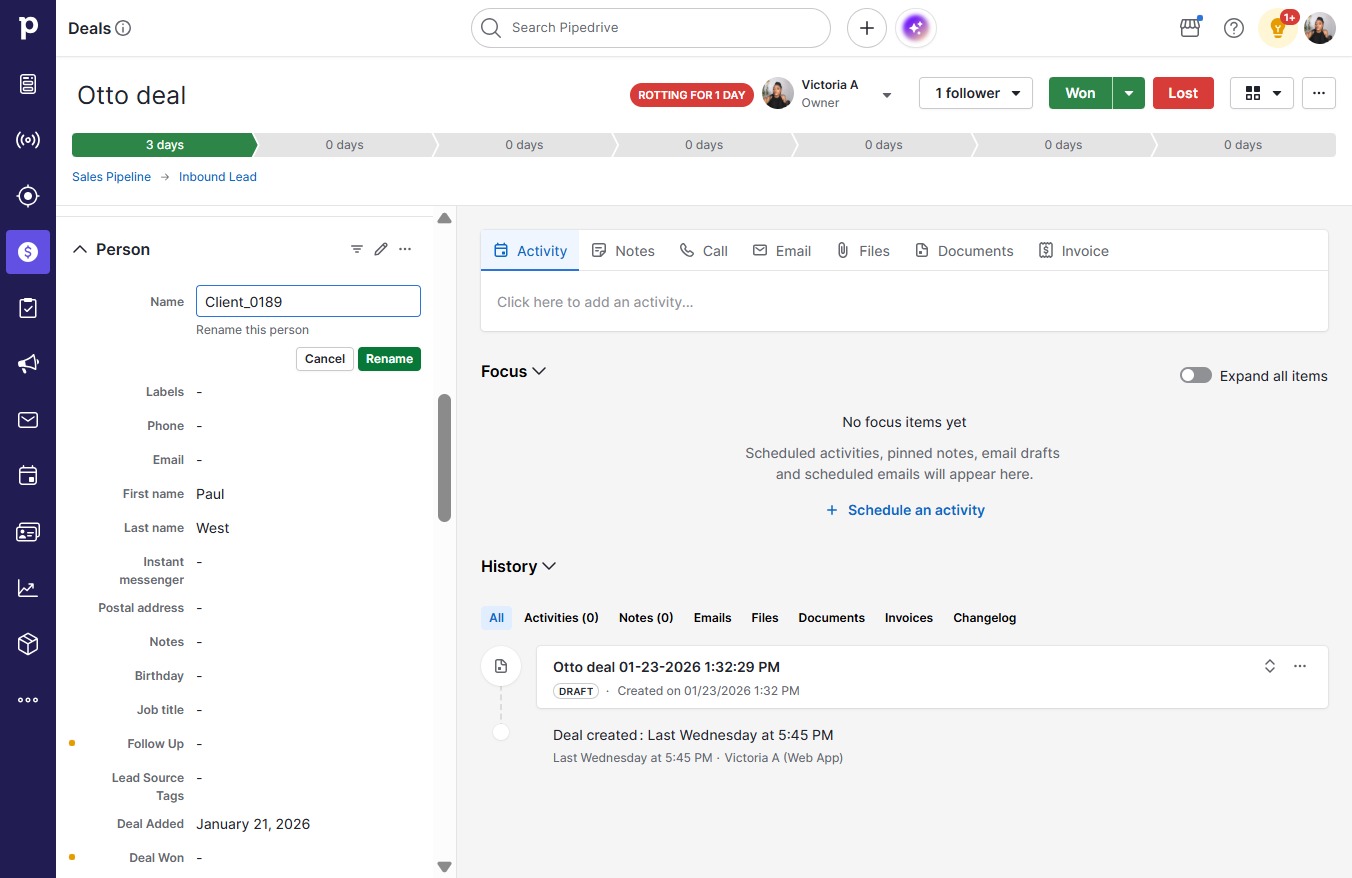
Task: Switch to the Files tab
Action: pos(863,251)
